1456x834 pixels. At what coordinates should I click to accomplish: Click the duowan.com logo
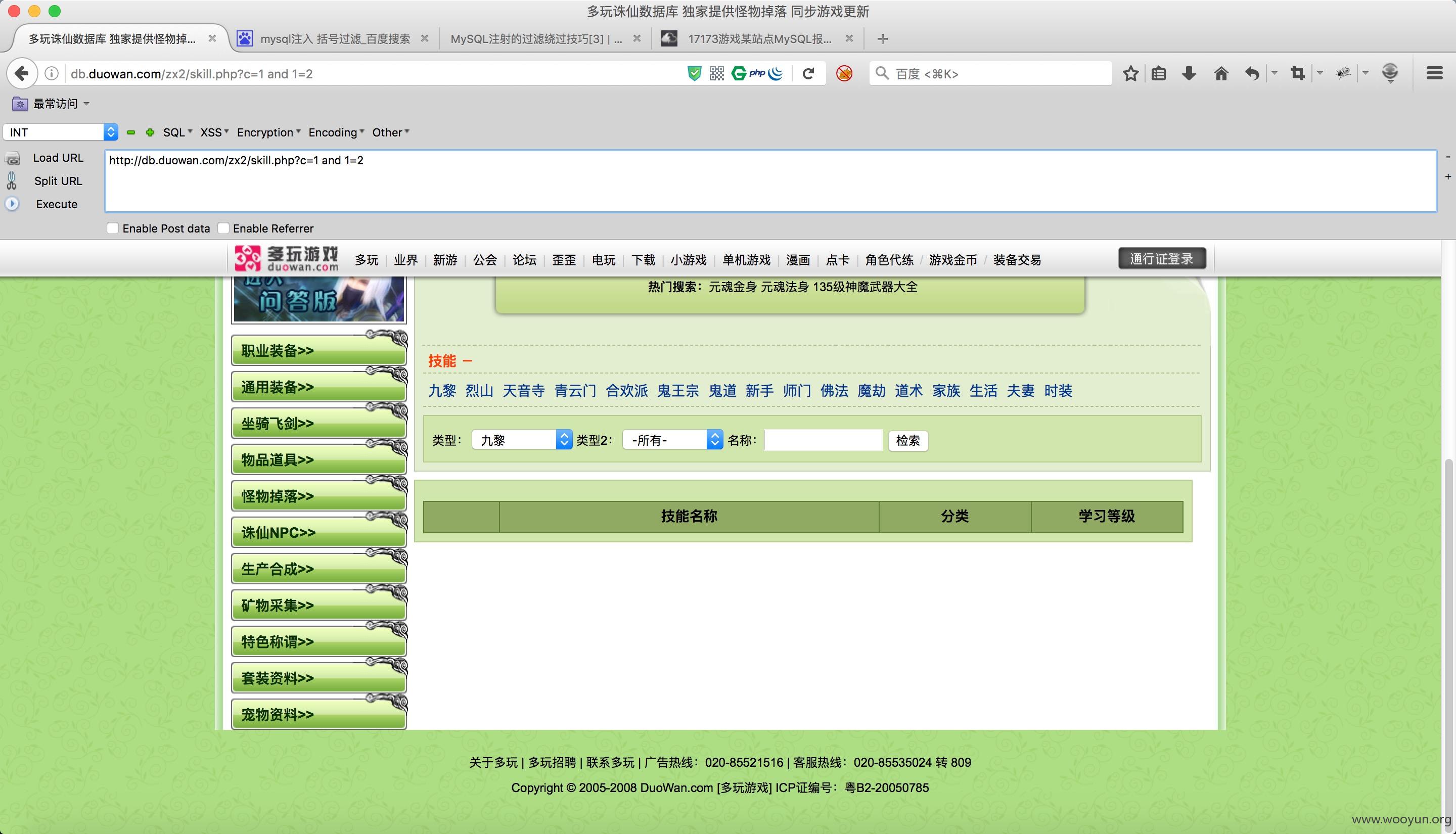[287, 259]
